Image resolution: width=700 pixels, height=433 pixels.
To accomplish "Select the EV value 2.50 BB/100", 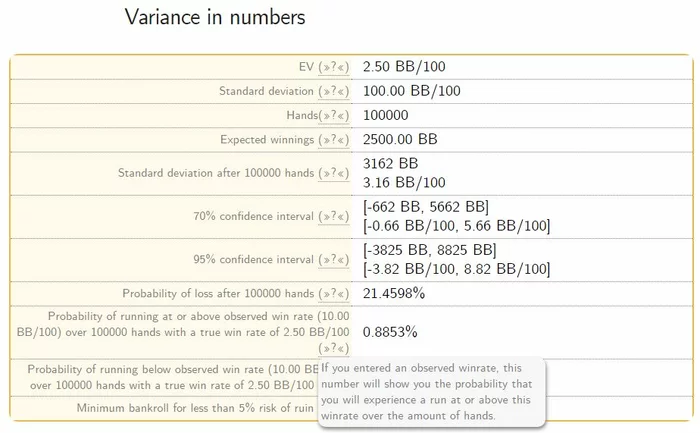I will pyautogui.click(x=406, y=67).
